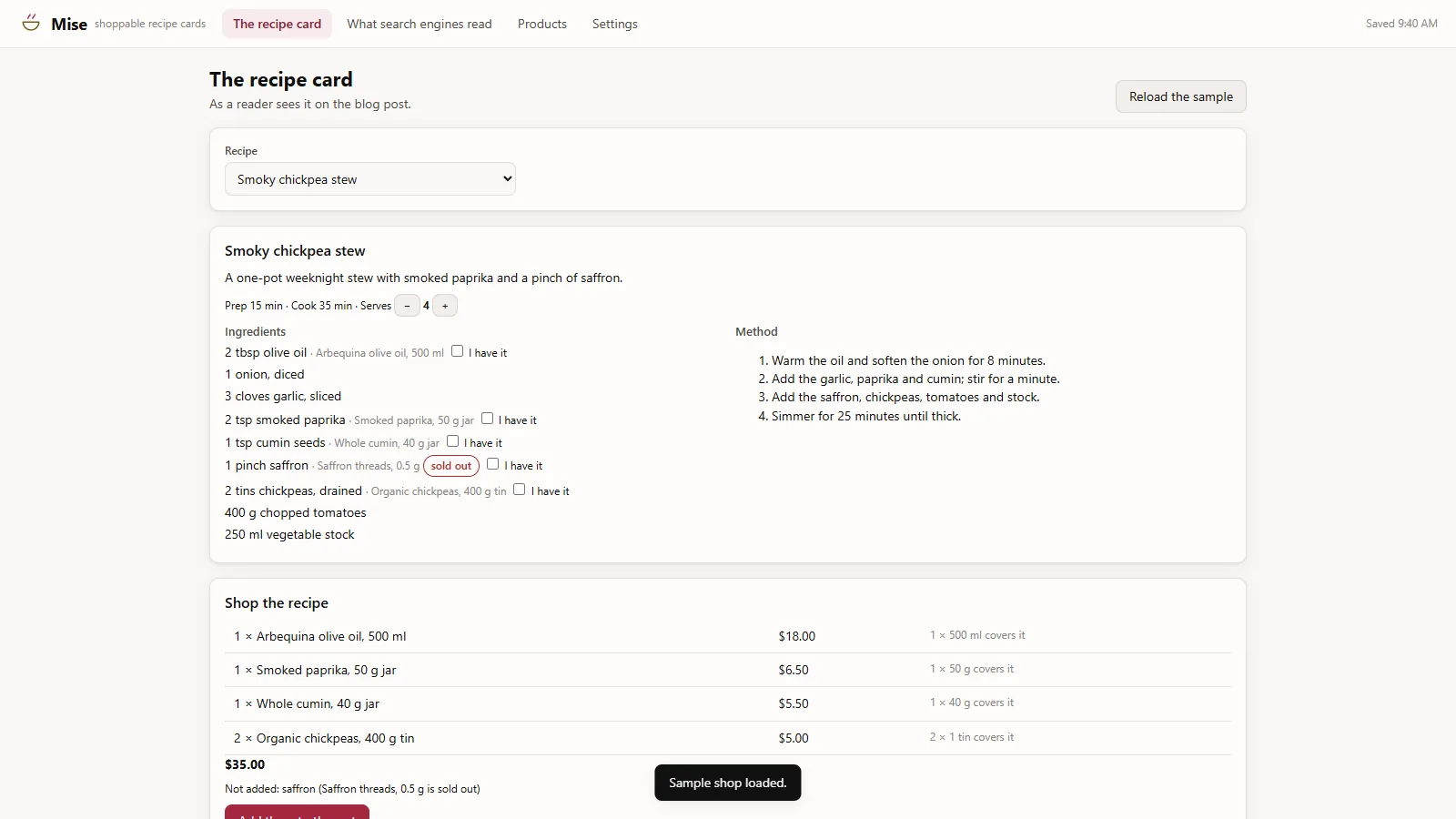The width and height of the screenshot is (1456, 819).
Task: Click the Simmer for 25 minutes step
Action: (866, 416)
